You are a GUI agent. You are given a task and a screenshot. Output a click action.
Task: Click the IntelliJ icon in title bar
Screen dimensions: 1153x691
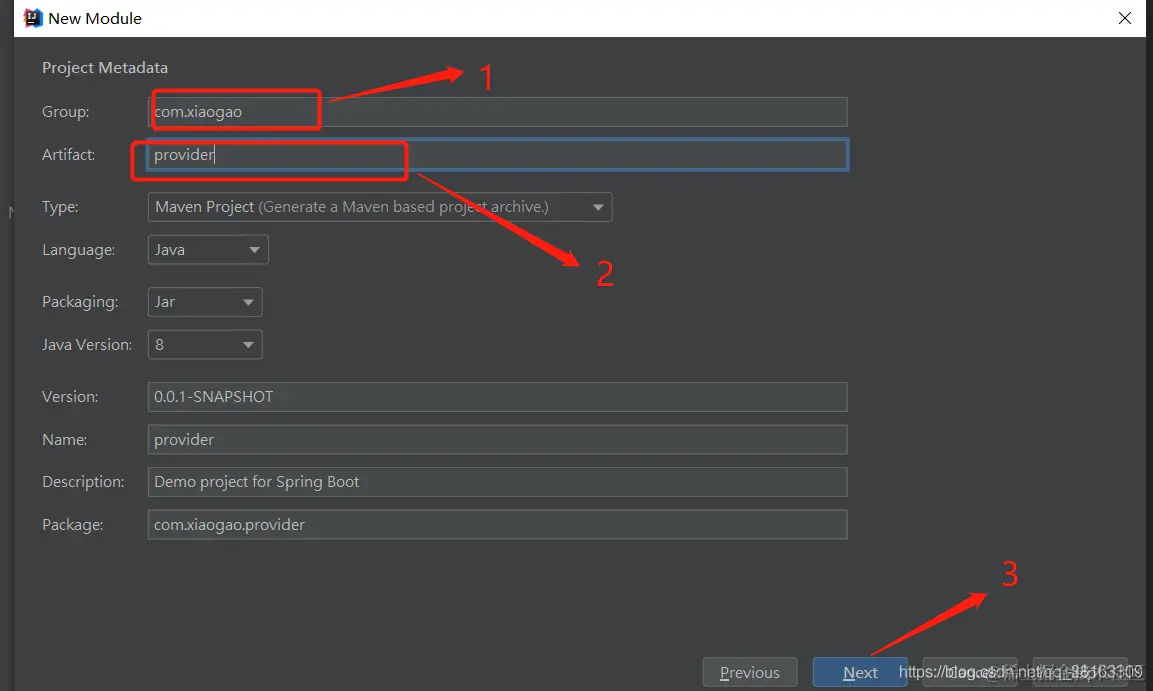pyautogui.click(x=33, y=18)
